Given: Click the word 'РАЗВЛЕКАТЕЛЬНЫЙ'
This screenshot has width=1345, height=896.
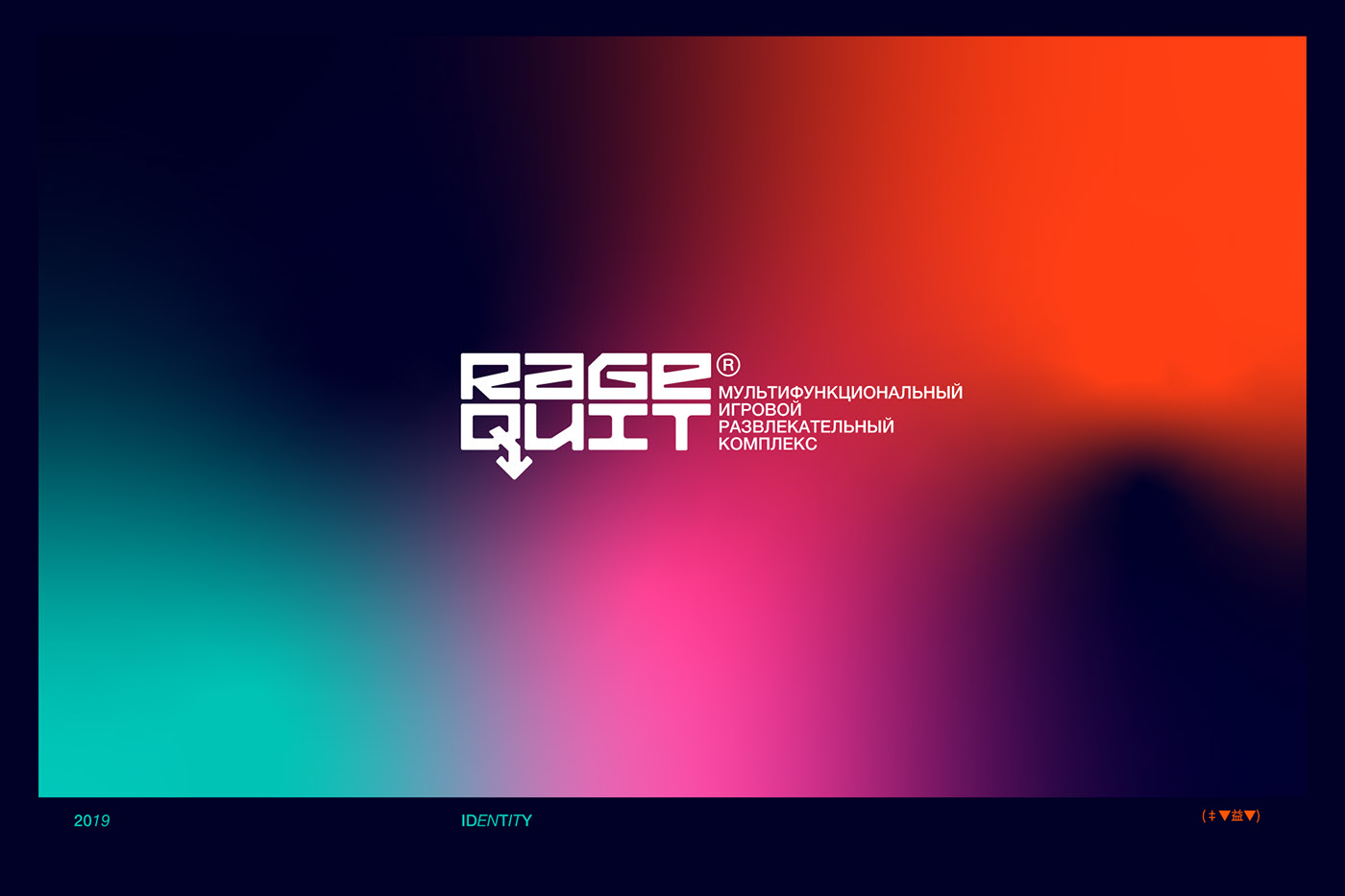Looking at the screenshot, I should (806, 426).
